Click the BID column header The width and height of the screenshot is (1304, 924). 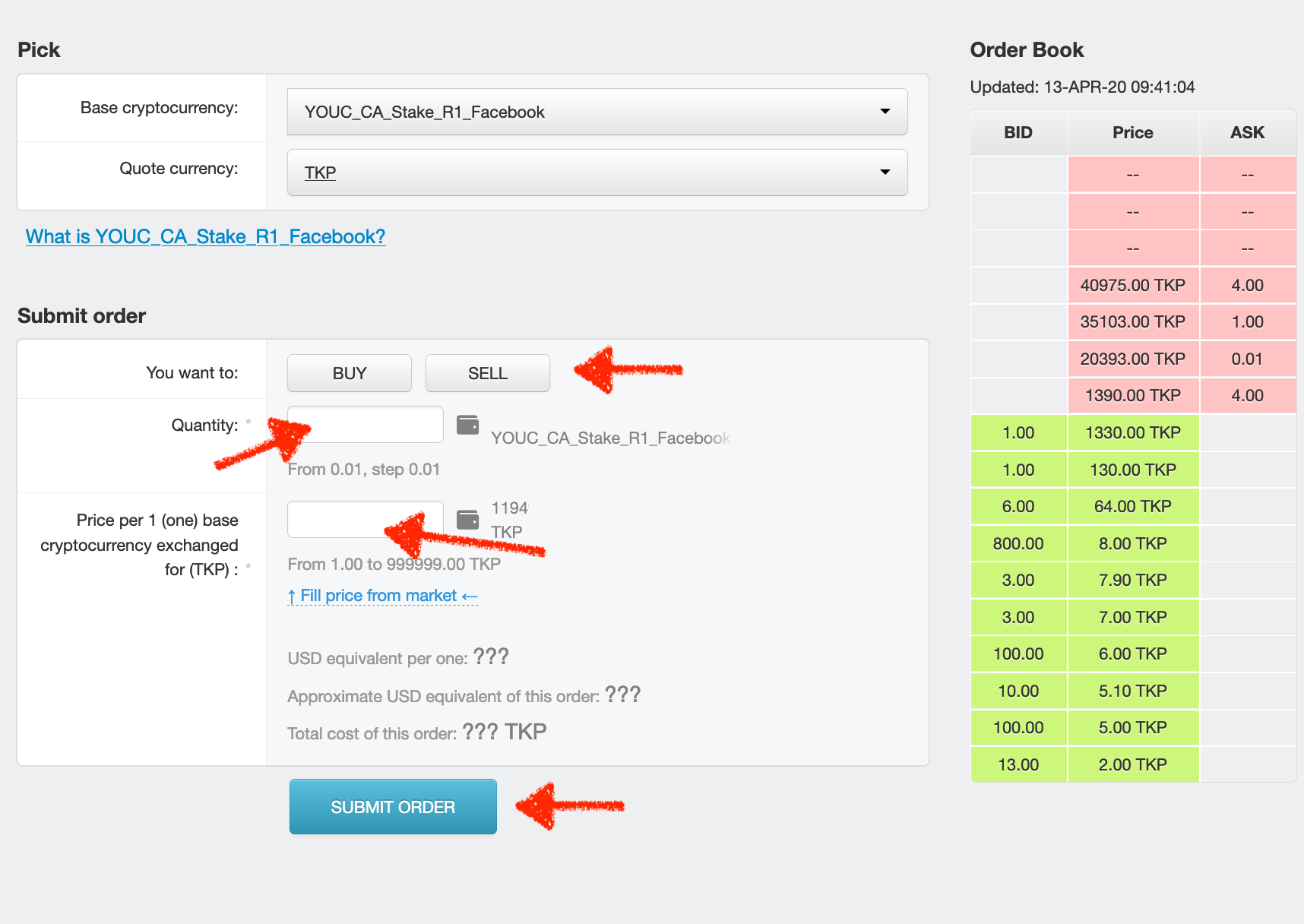coord(1018,132)
